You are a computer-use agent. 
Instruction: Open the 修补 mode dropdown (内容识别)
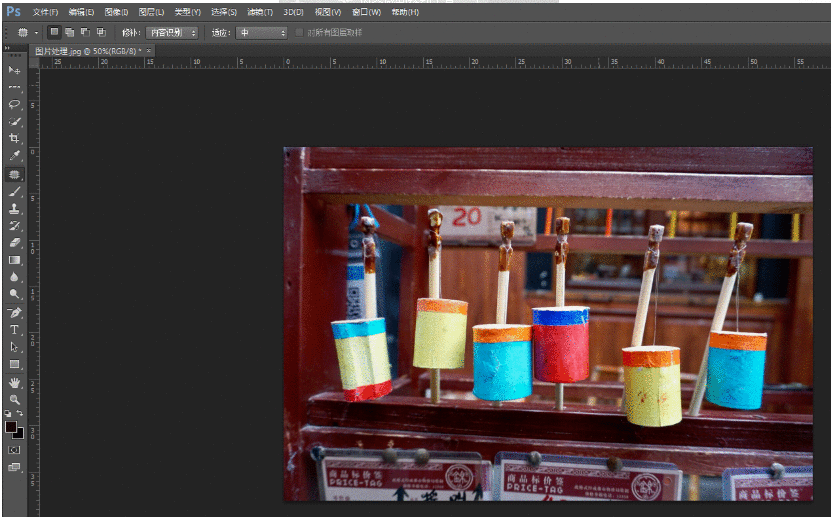[171, 33]
